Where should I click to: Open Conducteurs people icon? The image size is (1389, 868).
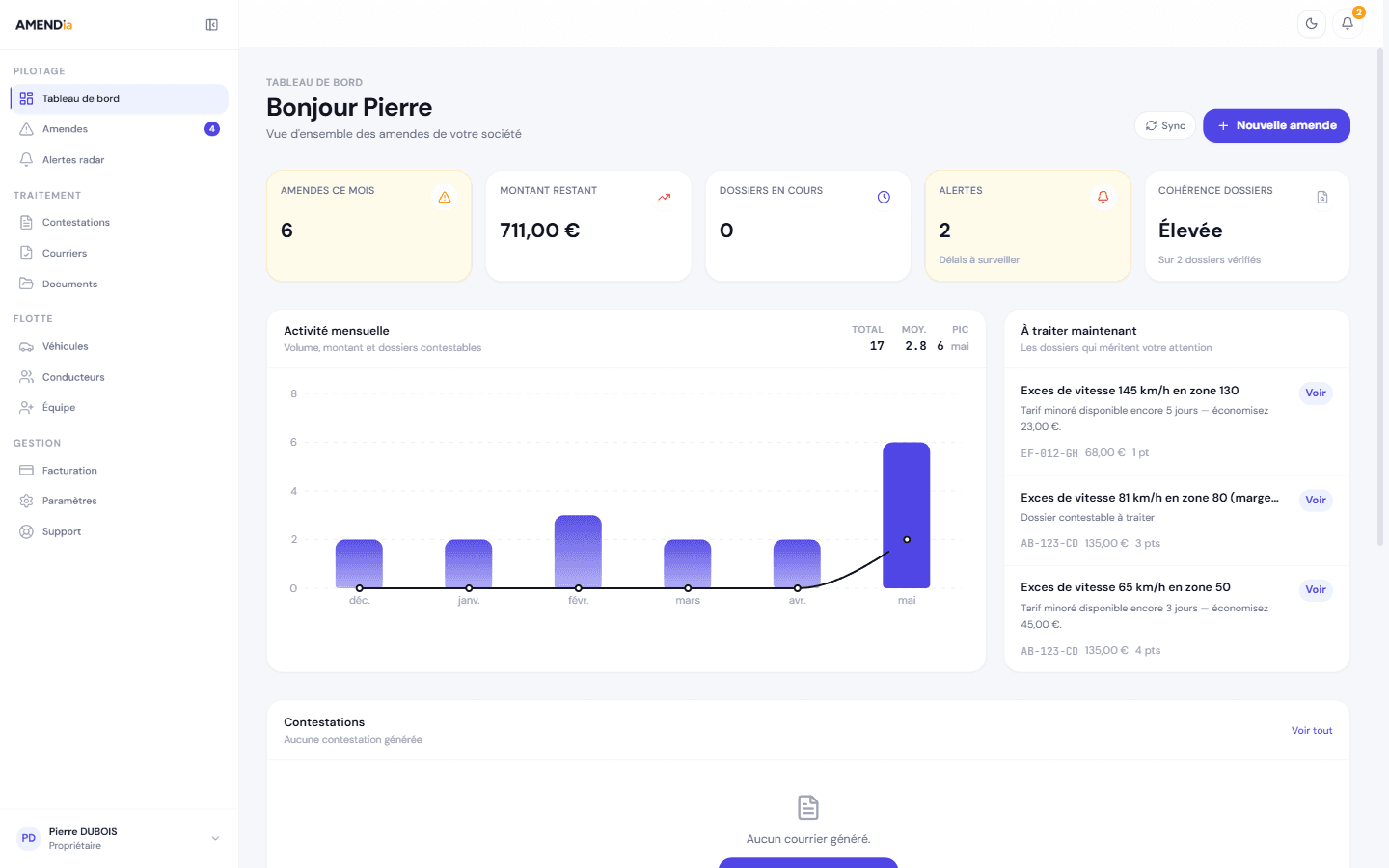(26, 377)
